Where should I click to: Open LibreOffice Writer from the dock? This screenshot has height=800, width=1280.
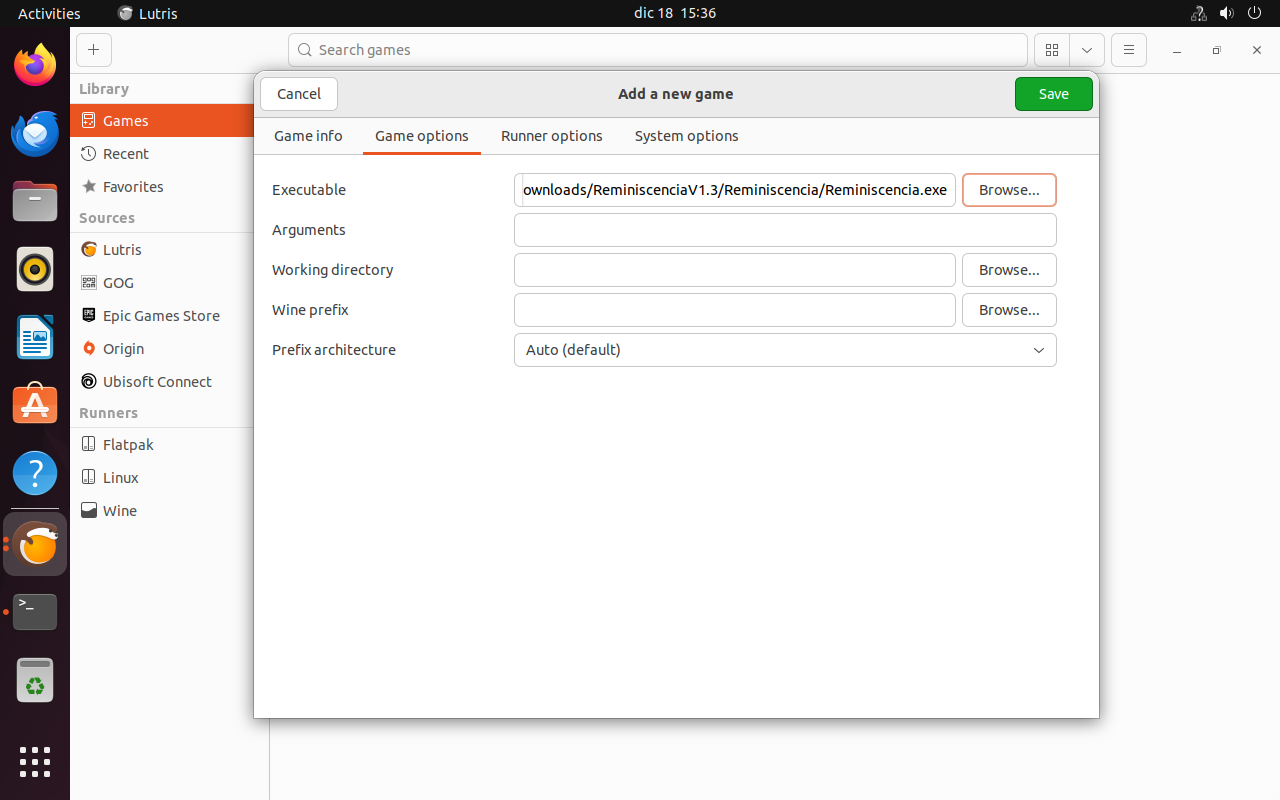click(35, 337)
